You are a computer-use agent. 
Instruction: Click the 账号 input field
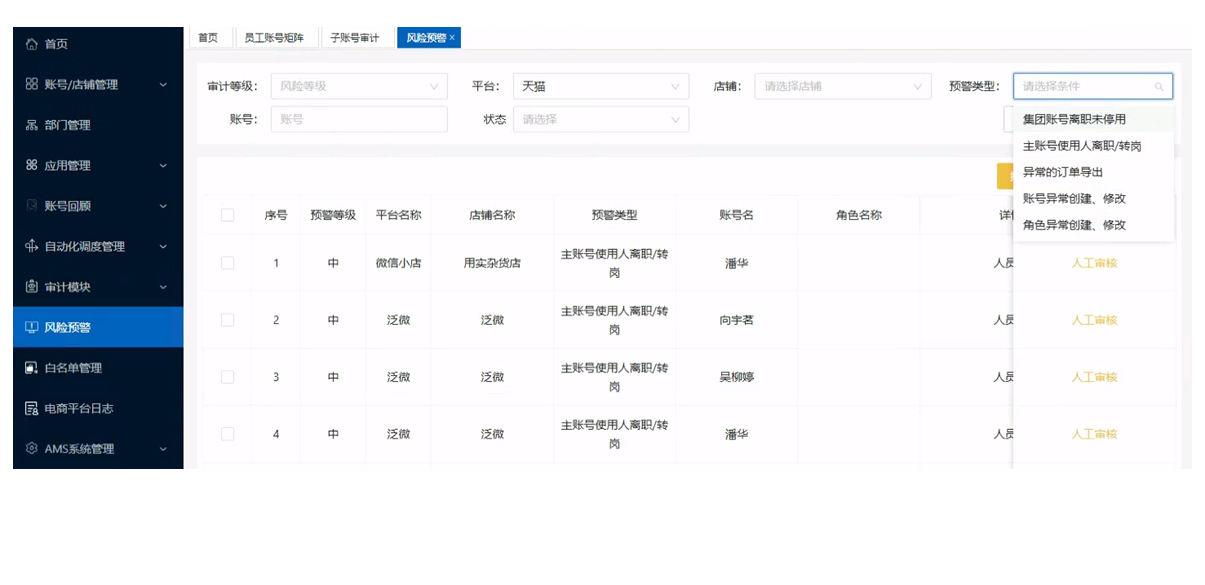tap(358, 119)
